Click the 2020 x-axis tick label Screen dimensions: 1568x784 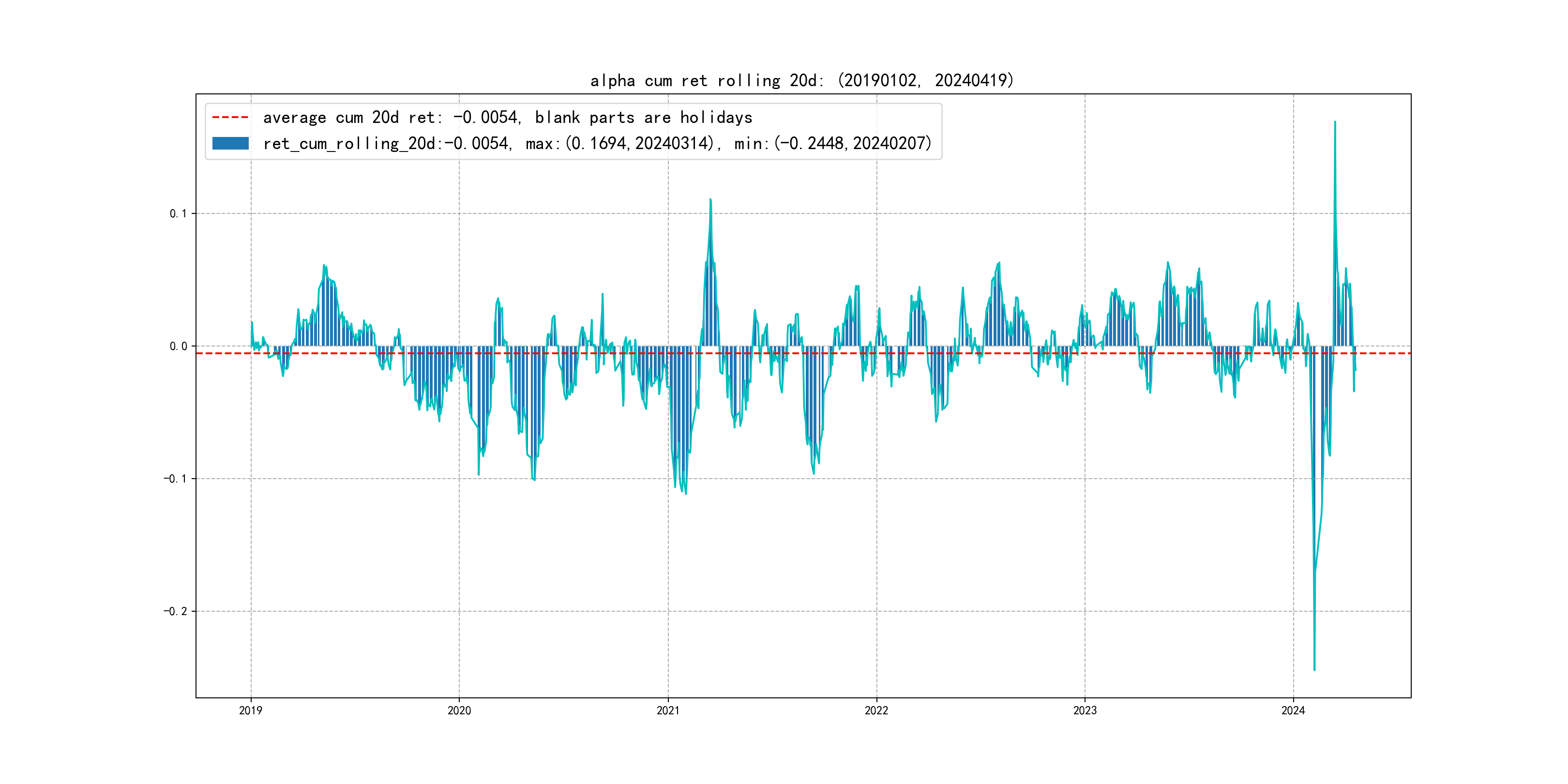click(x=459, y=710)
